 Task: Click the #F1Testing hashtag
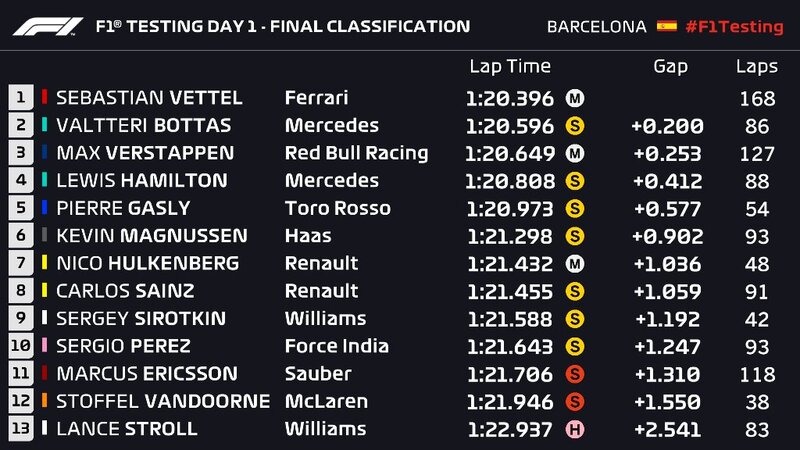735,26
